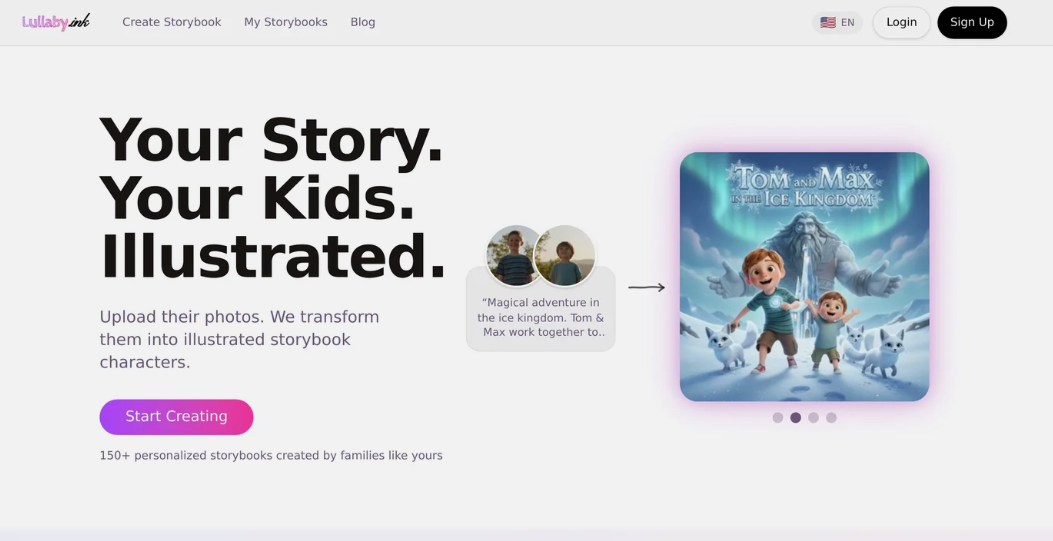Click the left child photo avatar

click(514, 254)
